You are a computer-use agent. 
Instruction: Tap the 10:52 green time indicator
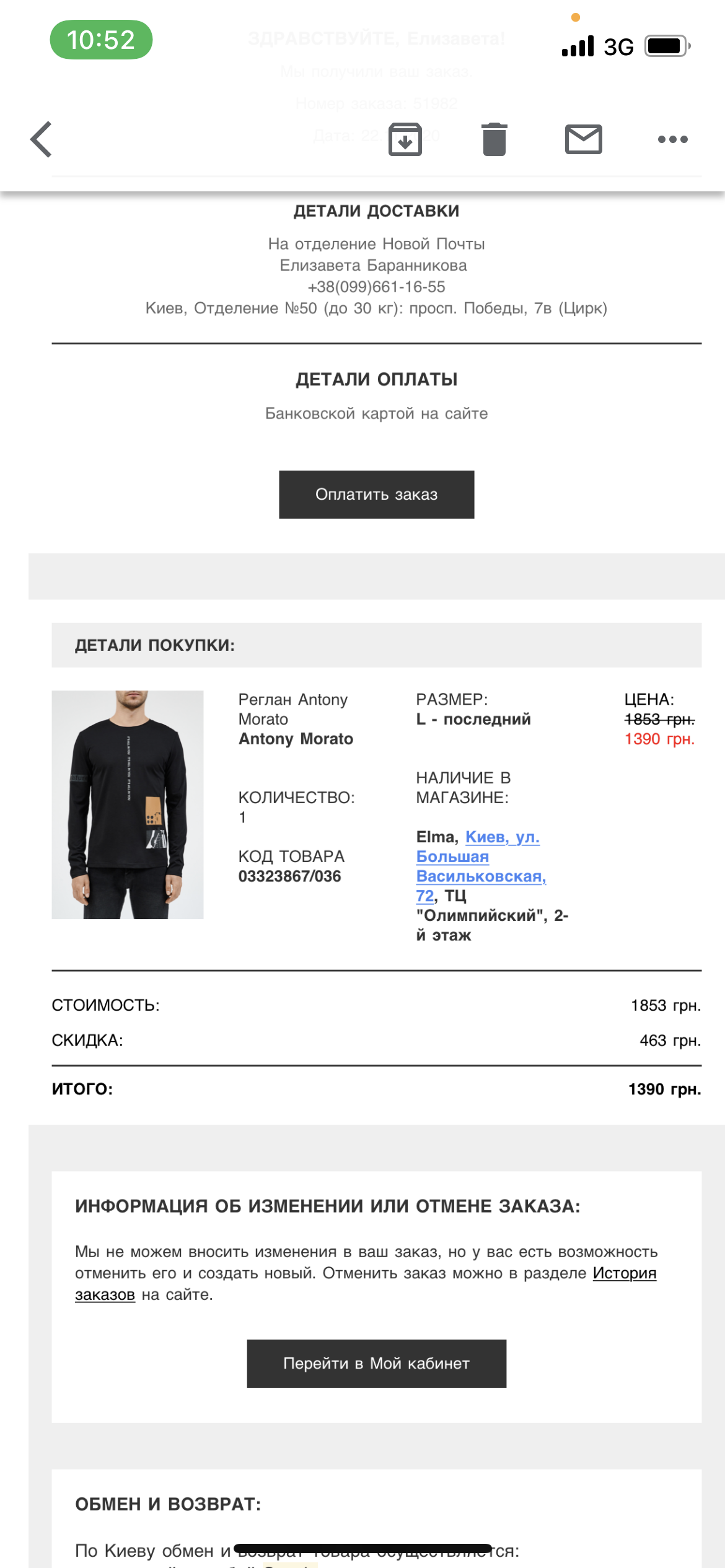pos(101,40)
